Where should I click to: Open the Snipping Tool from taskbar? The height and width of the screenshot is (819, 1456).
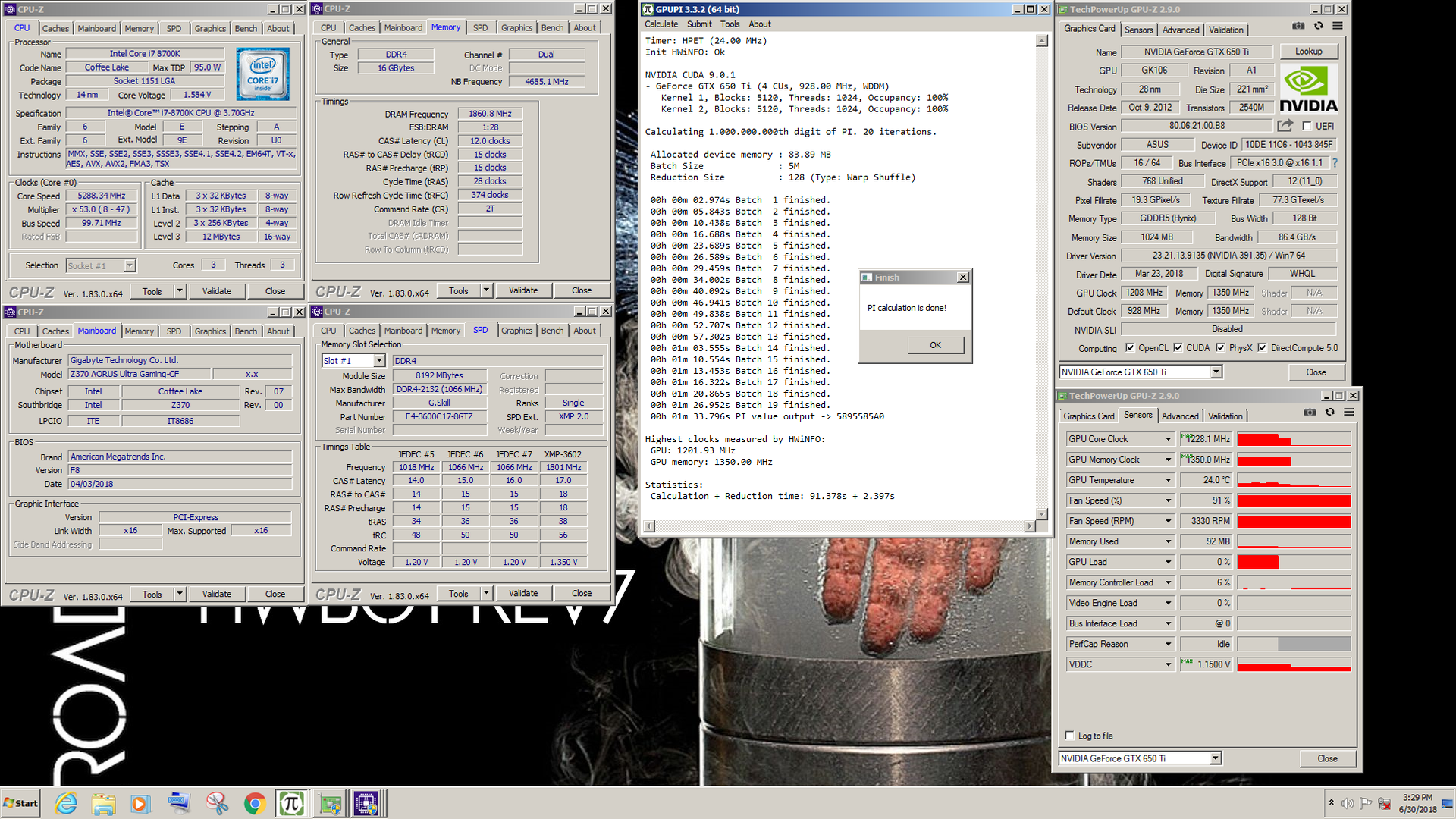(x=217, y=803)
